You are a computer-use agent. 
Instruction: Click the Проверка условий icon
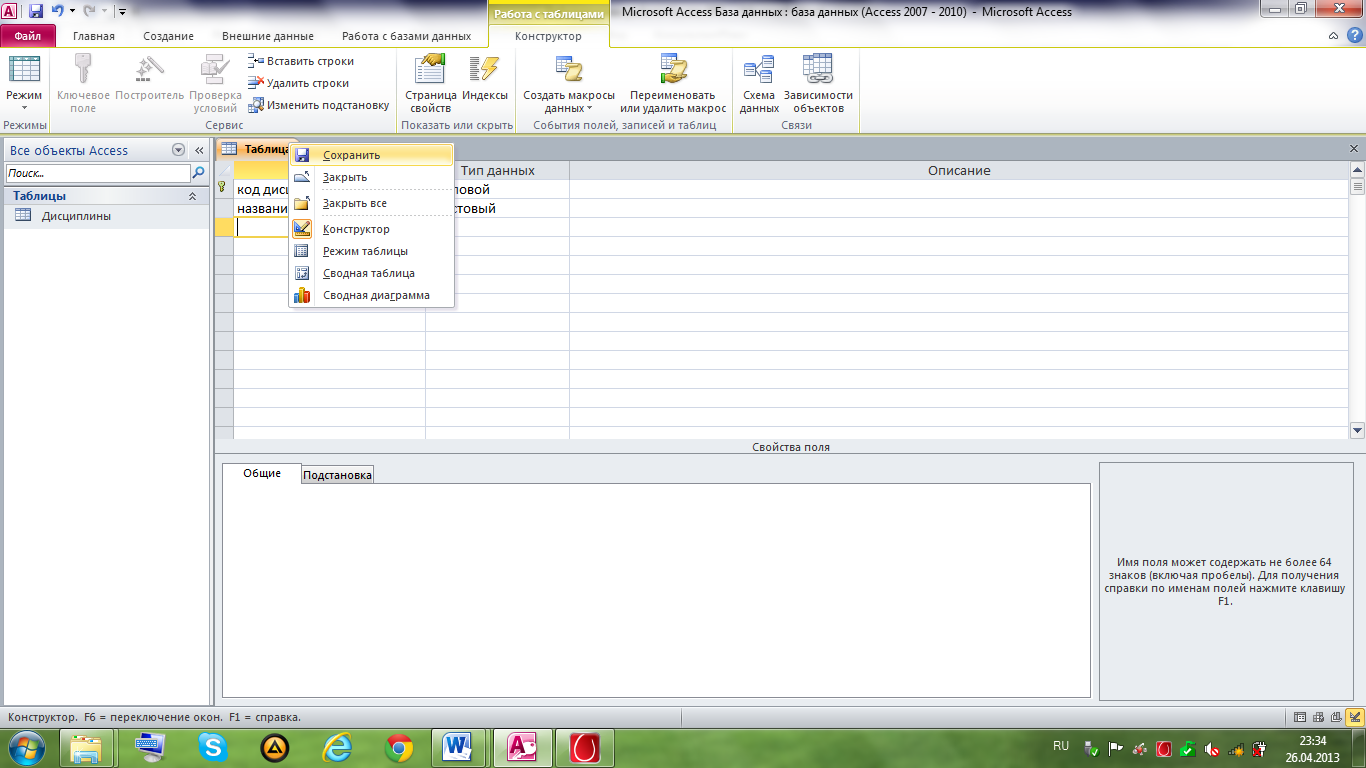tap(215, 68)
